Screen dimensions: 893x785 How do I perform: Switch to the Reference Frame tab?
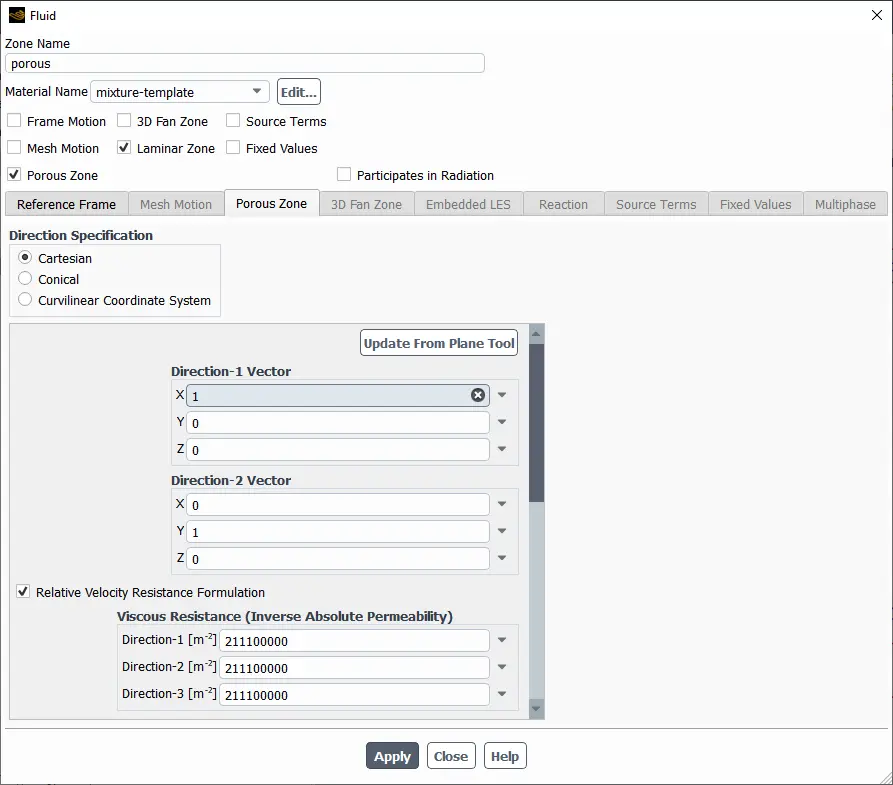[66, 204]
